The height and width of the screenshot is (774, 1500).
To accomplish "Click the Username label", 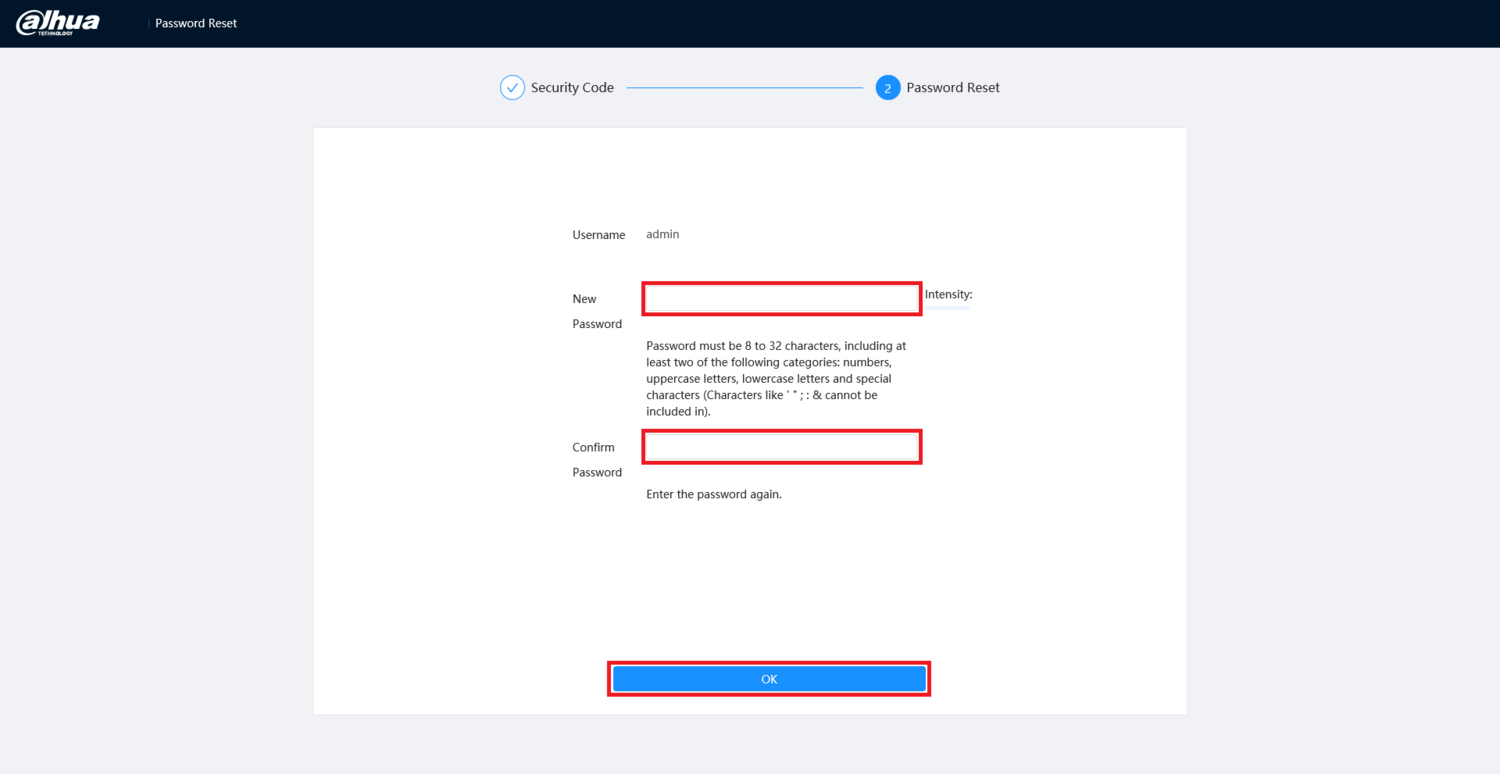I will click(599, 235).
